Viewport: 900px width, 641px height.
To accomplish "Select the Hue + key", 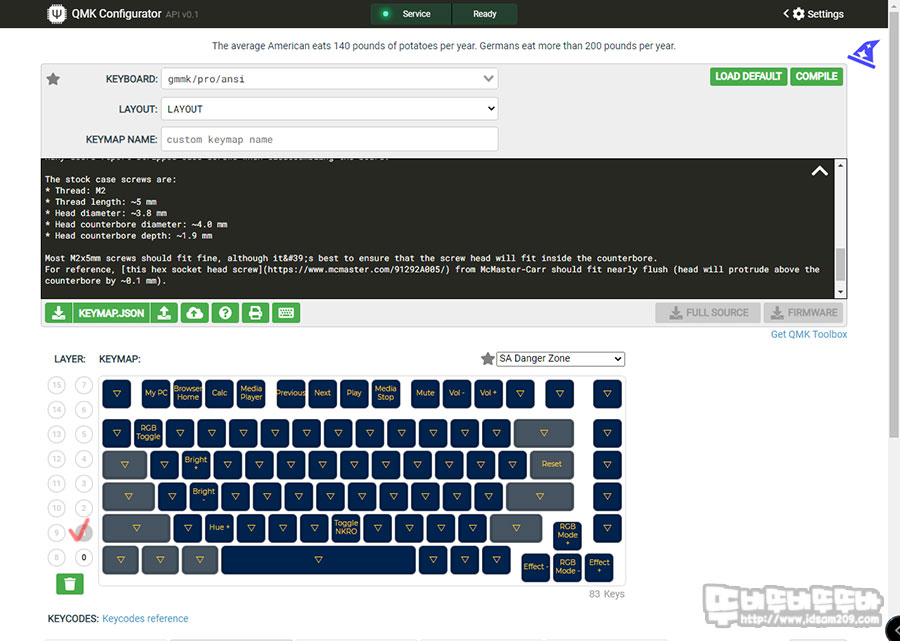I will tap(219, 528).
